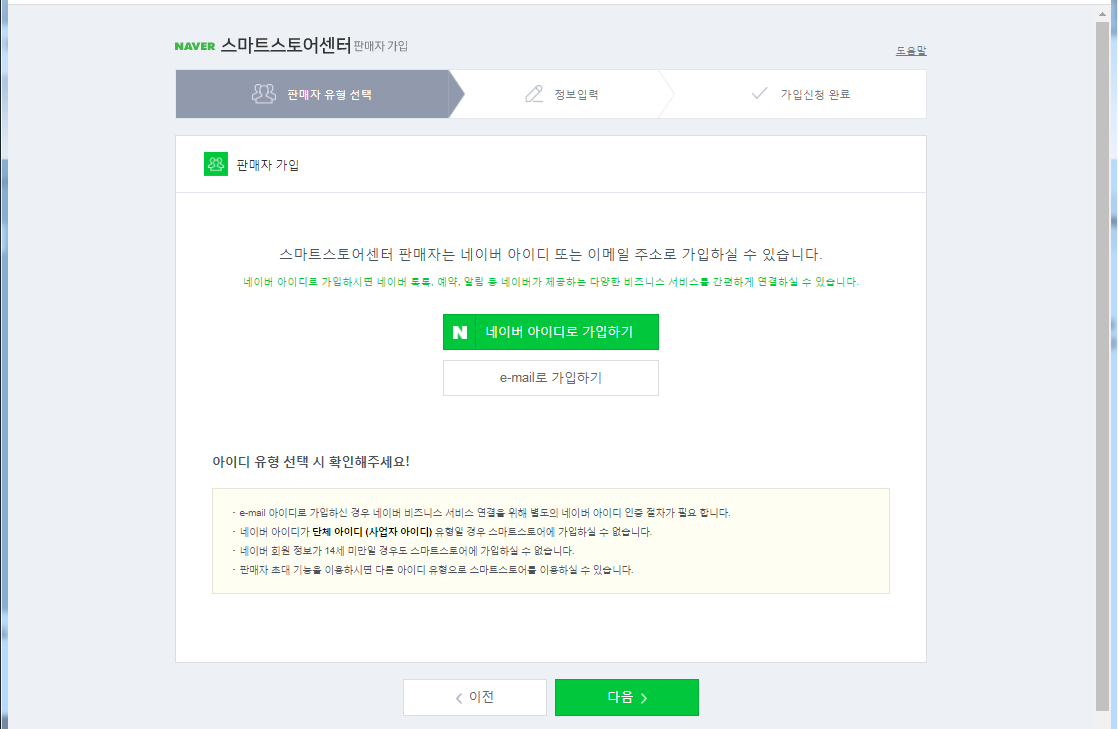Click the vertical scrollbar thumb
Screen dimensions: 1118x729
point(1102,365)
